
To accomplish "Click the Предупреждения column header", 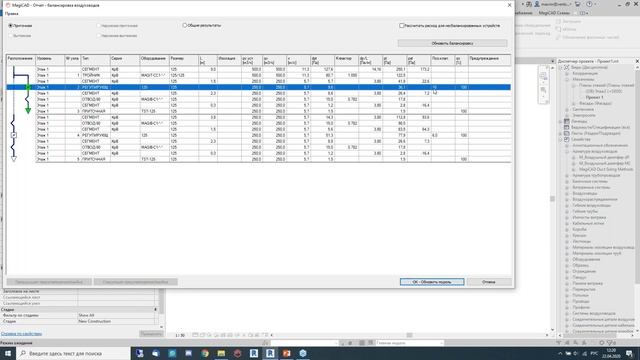I will 489,60.
